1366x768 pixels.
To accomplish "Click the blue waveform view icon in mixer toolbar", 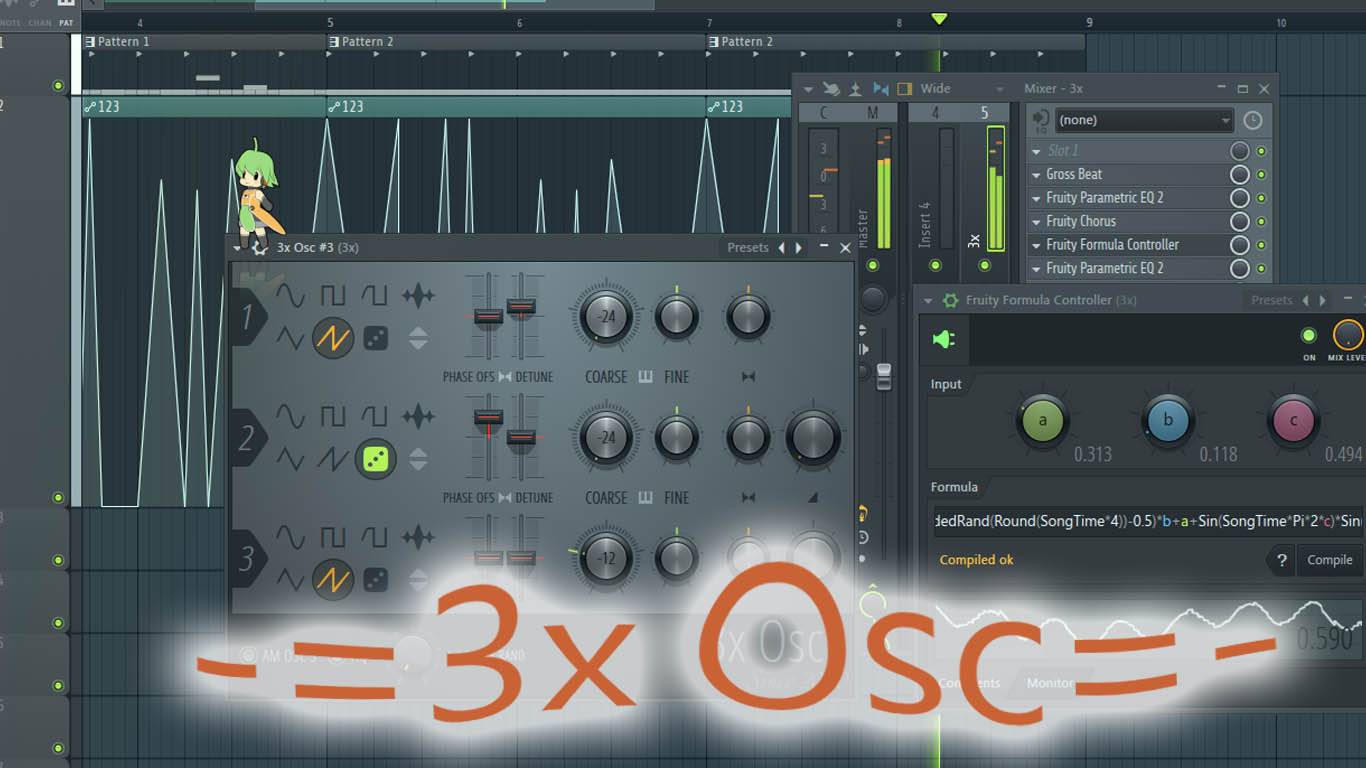I will (881, 89).
